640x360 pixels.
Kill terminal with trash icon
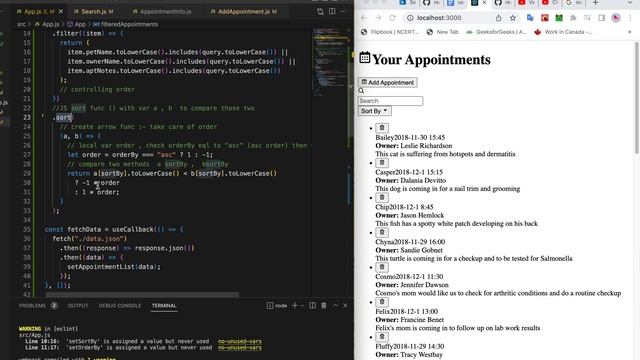[324, 305]
